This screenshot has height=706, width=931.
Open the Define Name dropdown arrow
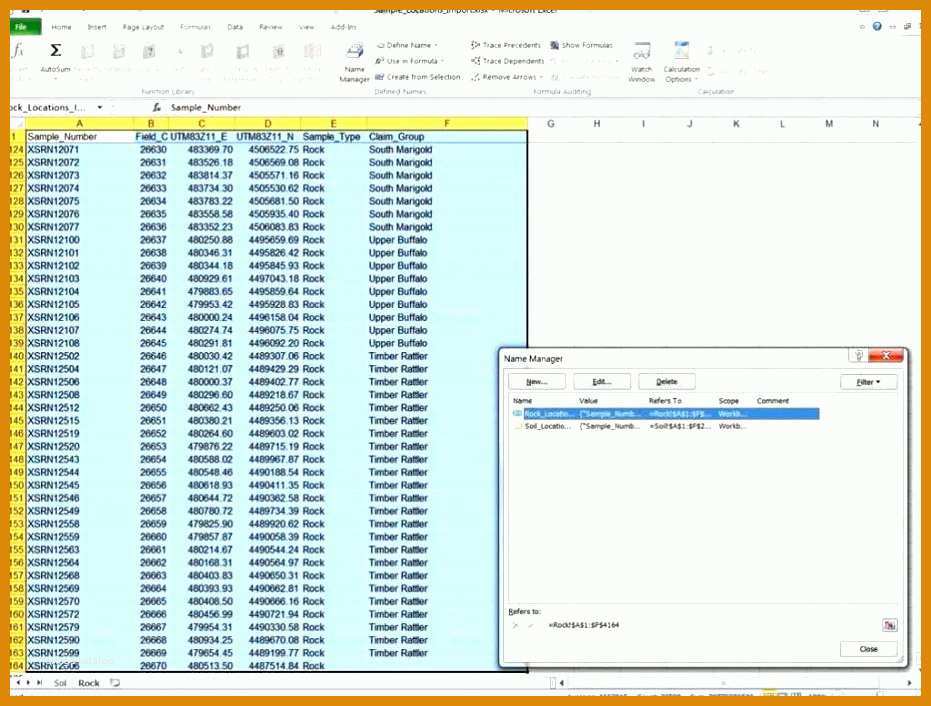pyautogui.click(x=436, y=45)
